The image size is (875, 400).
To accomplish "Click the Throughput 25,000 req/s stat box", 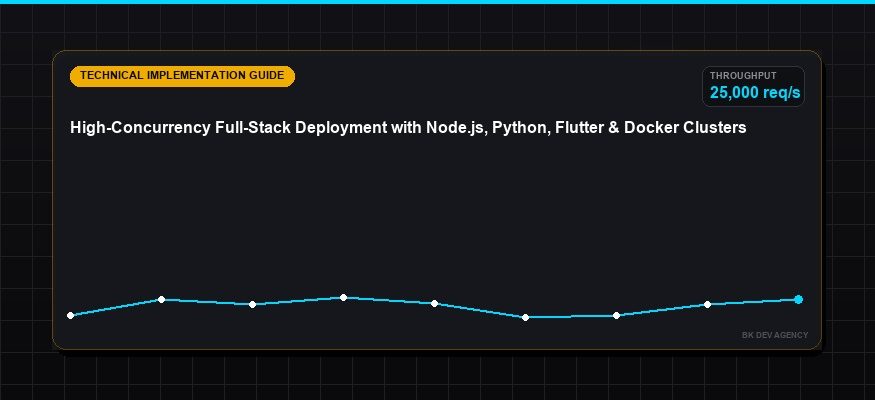I will [x=753, y=86].
